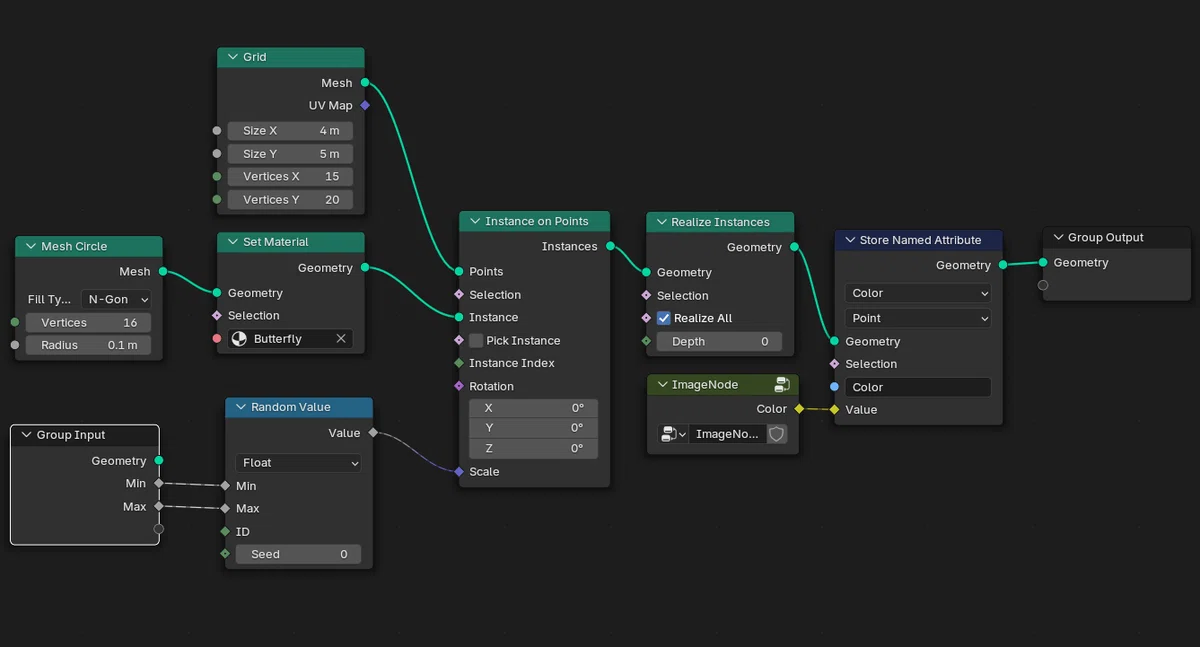
Task: Click the Rotation Y 0° field
Action: (533, 428)
